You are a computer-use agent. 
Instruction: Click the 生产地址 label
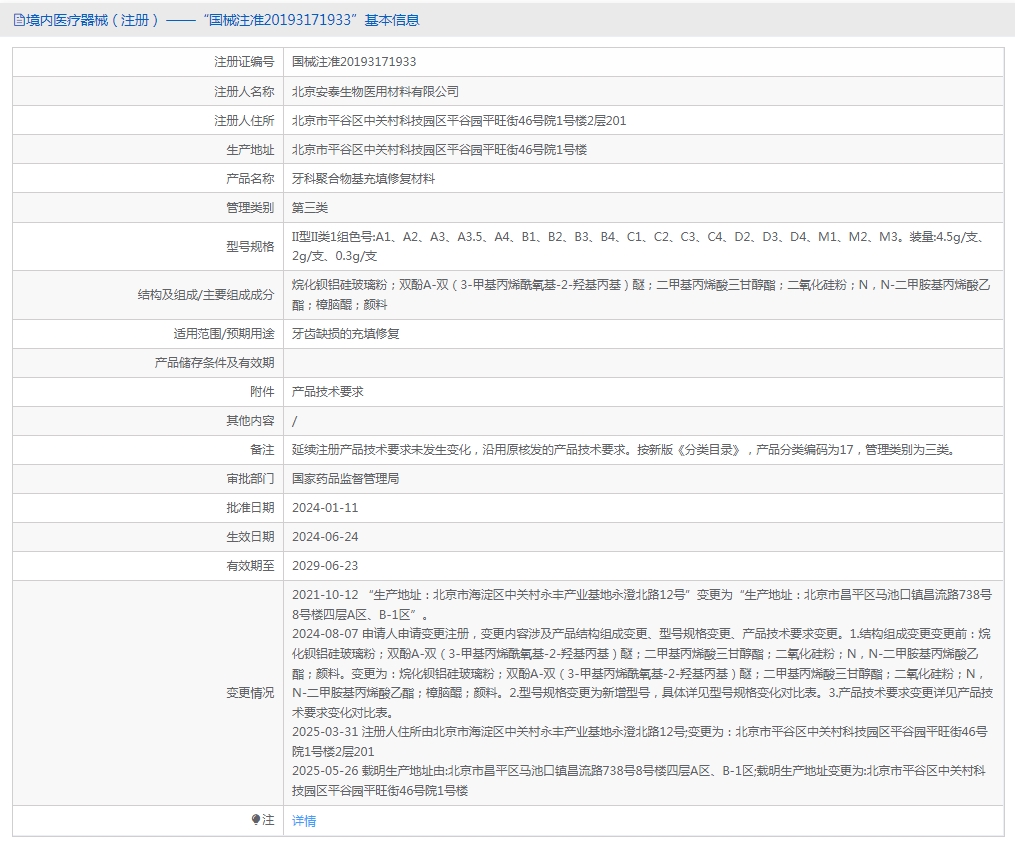pyautogui.click(x=250, y=150)
